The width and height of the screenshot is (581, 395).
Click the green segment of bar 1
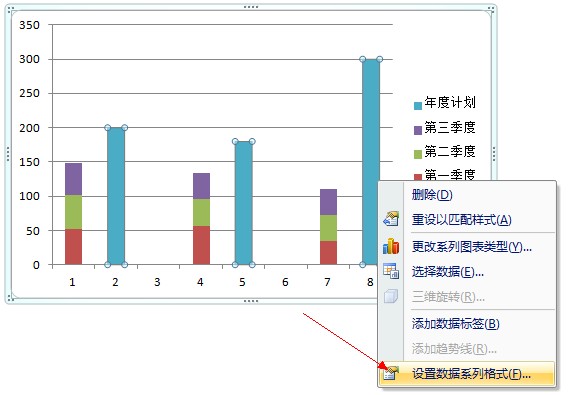pos(73,212)
